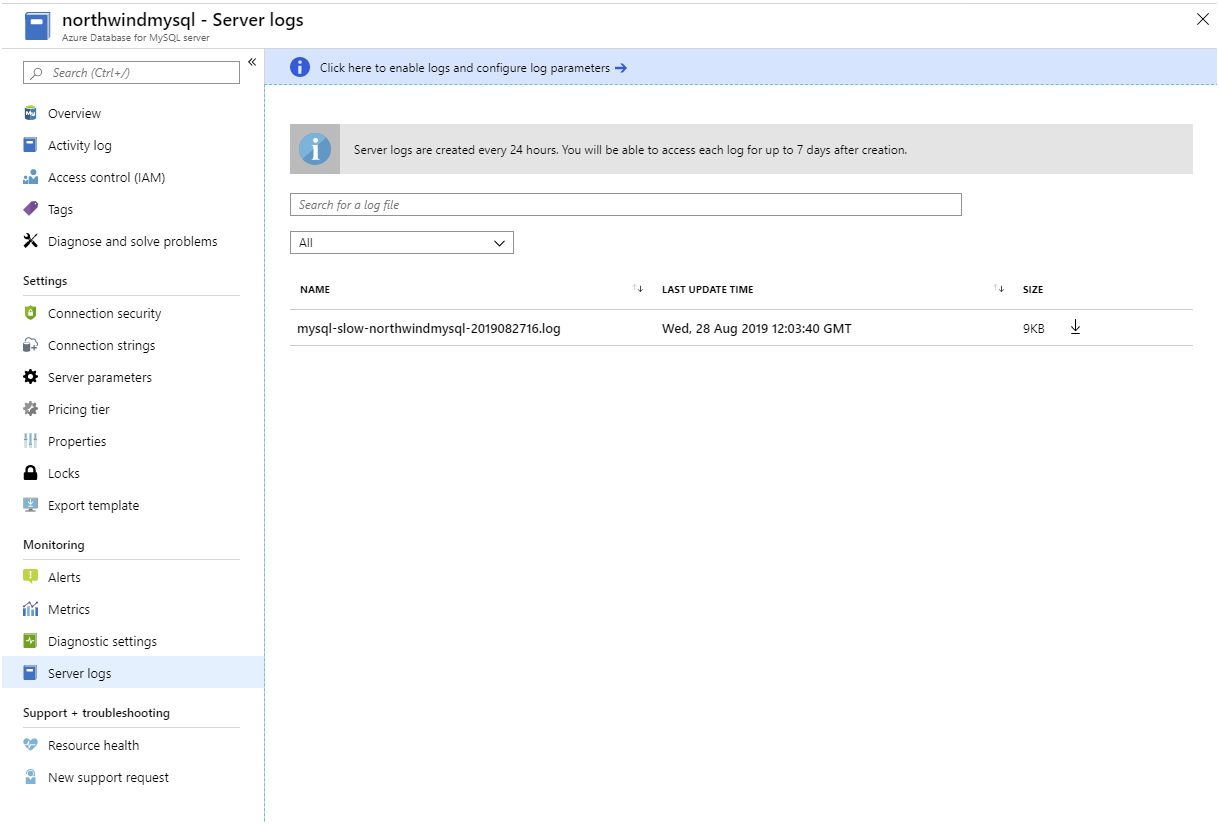1219x824 pixels.
Task: Click the blue arrow after configure log parameters
Action: 621,68
